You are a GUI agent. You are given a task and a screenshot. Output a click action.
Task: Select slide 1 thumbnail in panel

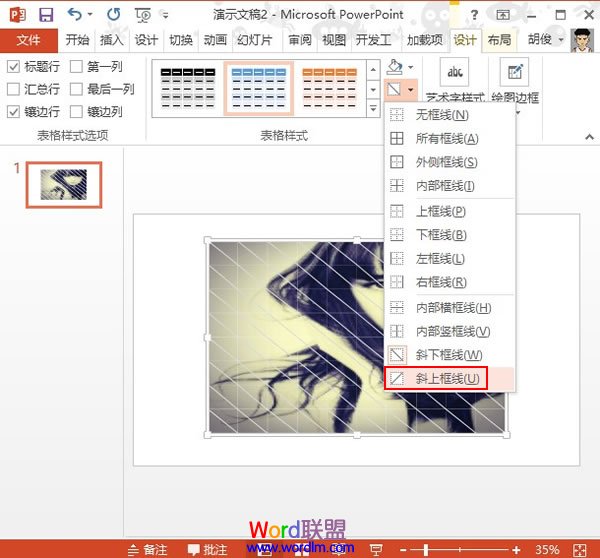point(64,185)
